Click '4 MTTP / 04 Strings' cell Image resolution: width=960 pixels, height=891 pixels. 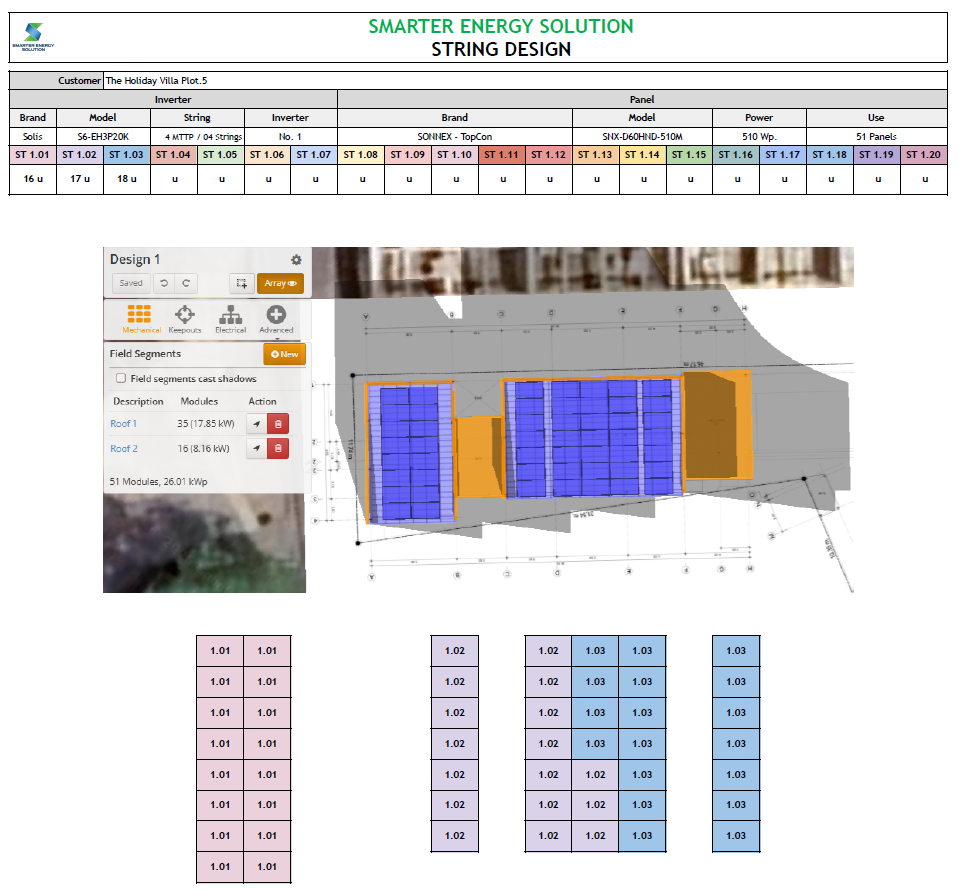[197, 137]
